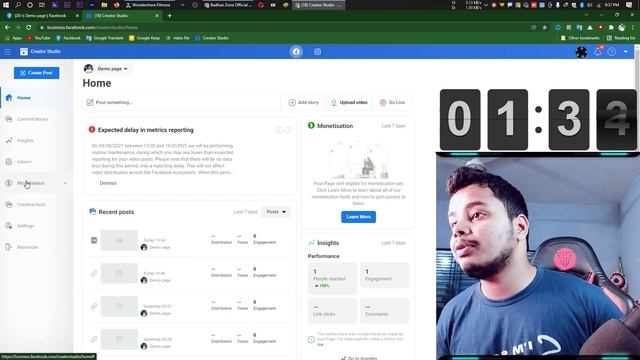The image size is (640, 360).
Task: Open the YouTube bookmark
Action: 39,38
